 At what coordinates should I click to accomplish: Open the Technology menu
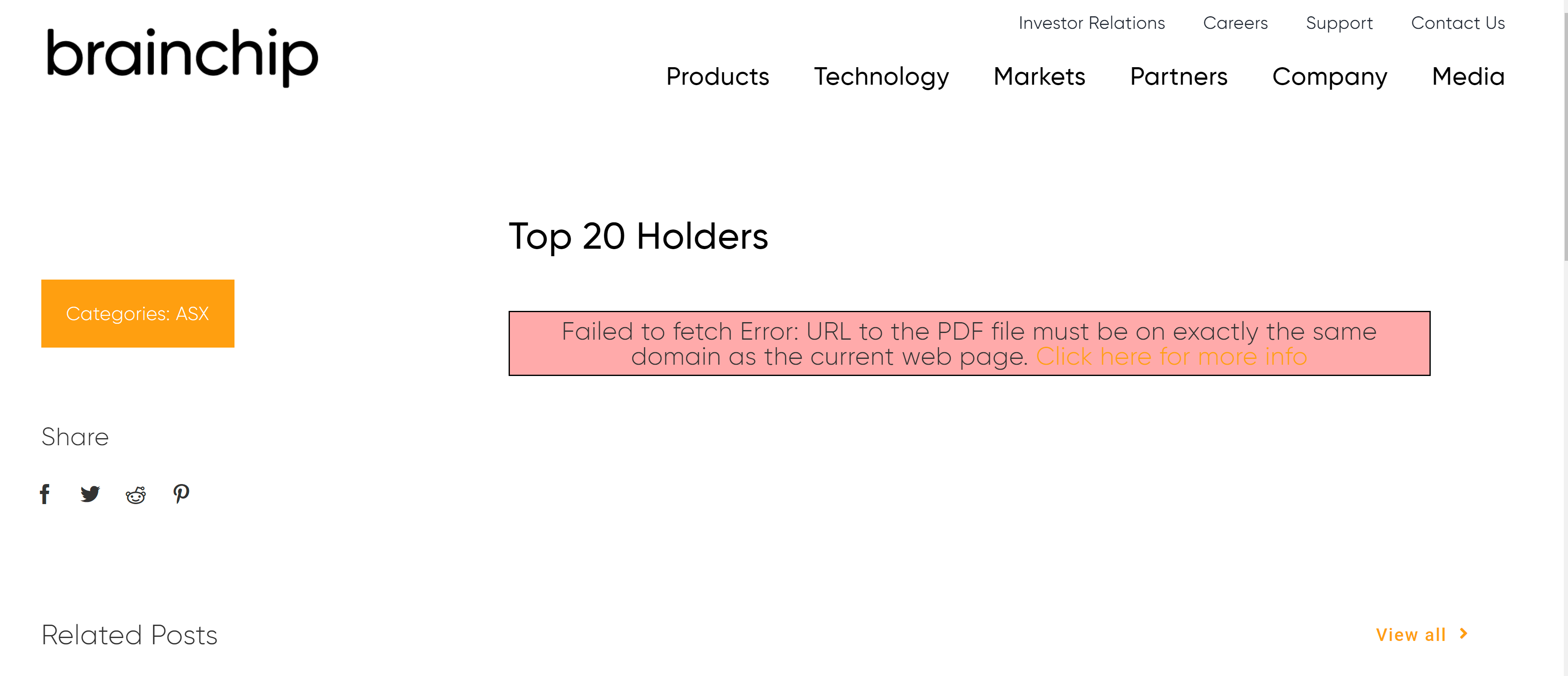click(x=881, y=77)
